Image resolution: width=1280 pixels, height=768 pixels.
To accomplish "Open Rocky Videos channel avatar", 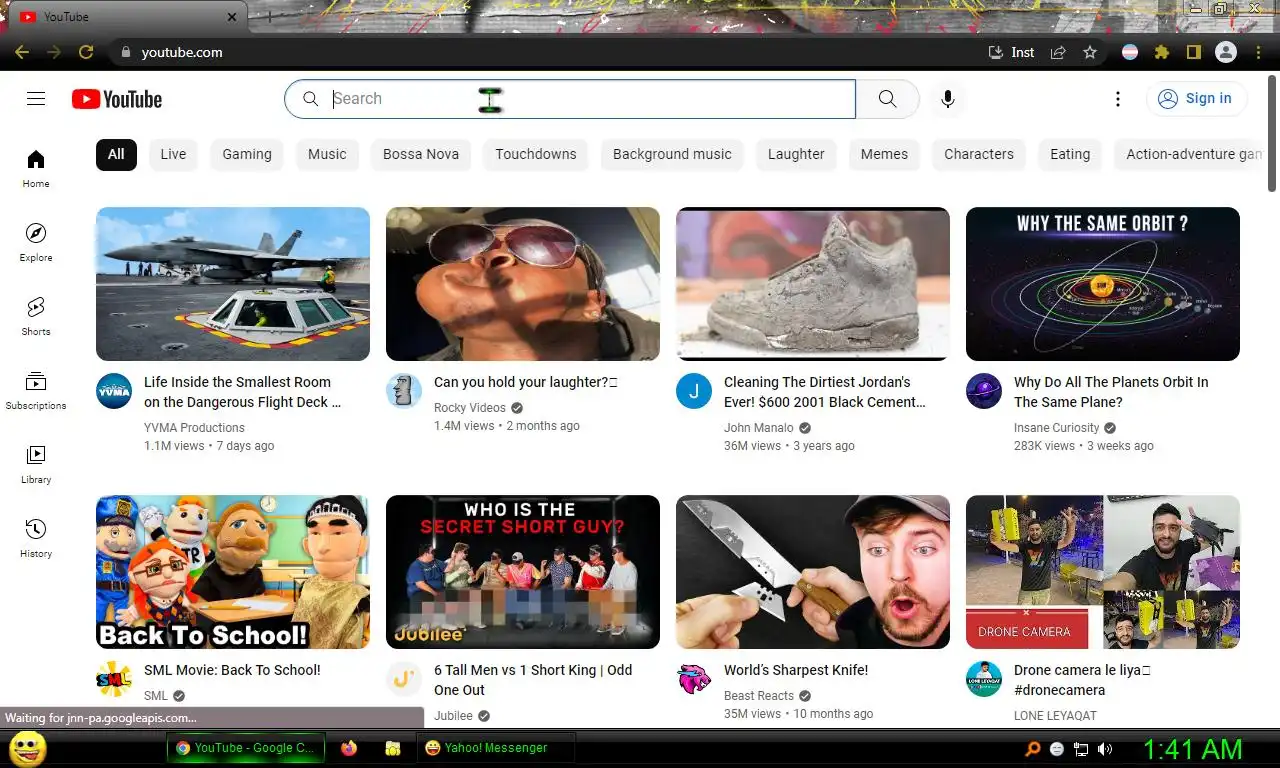I will (x=404, y=391).
